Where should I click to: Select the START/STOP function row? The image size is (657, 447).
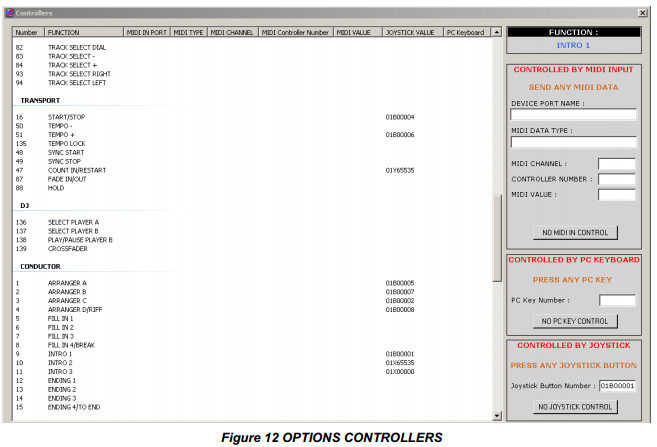tap(67, 117)
